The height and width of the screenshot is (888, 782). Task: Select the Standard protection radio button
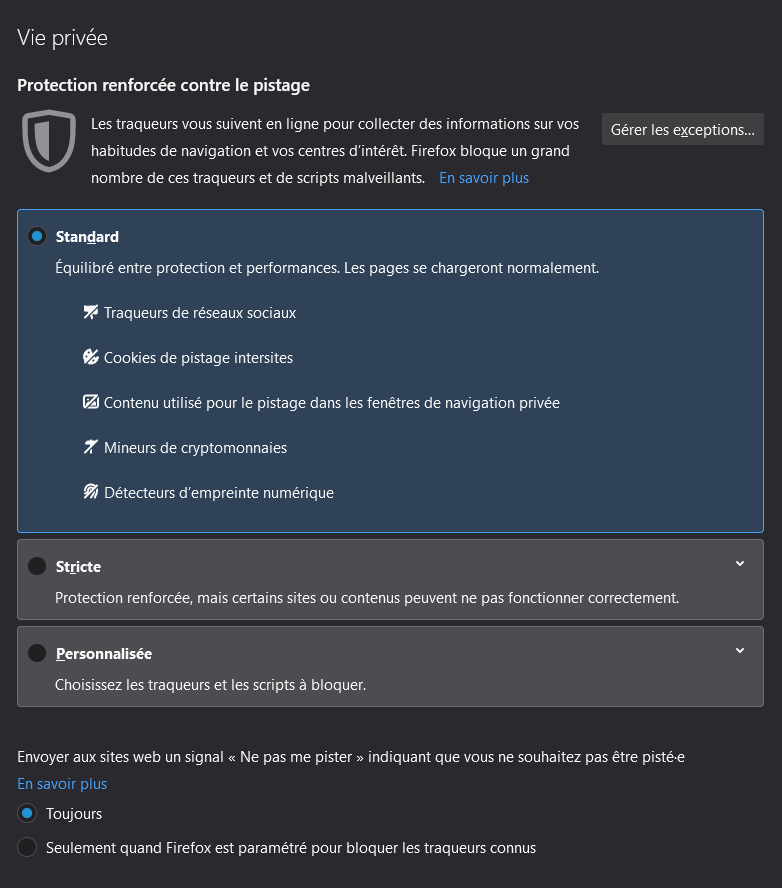[x=37, y=237]
